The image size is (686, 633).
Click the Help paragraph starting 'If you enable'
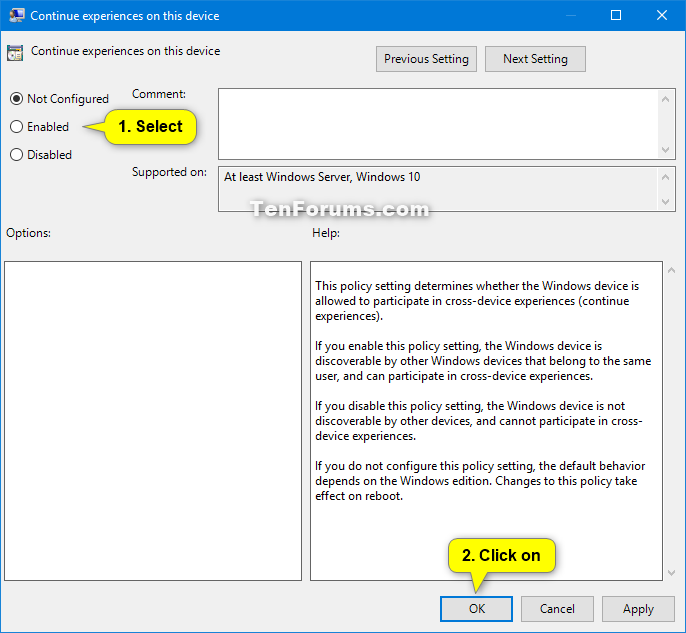(x=483, y=361)
